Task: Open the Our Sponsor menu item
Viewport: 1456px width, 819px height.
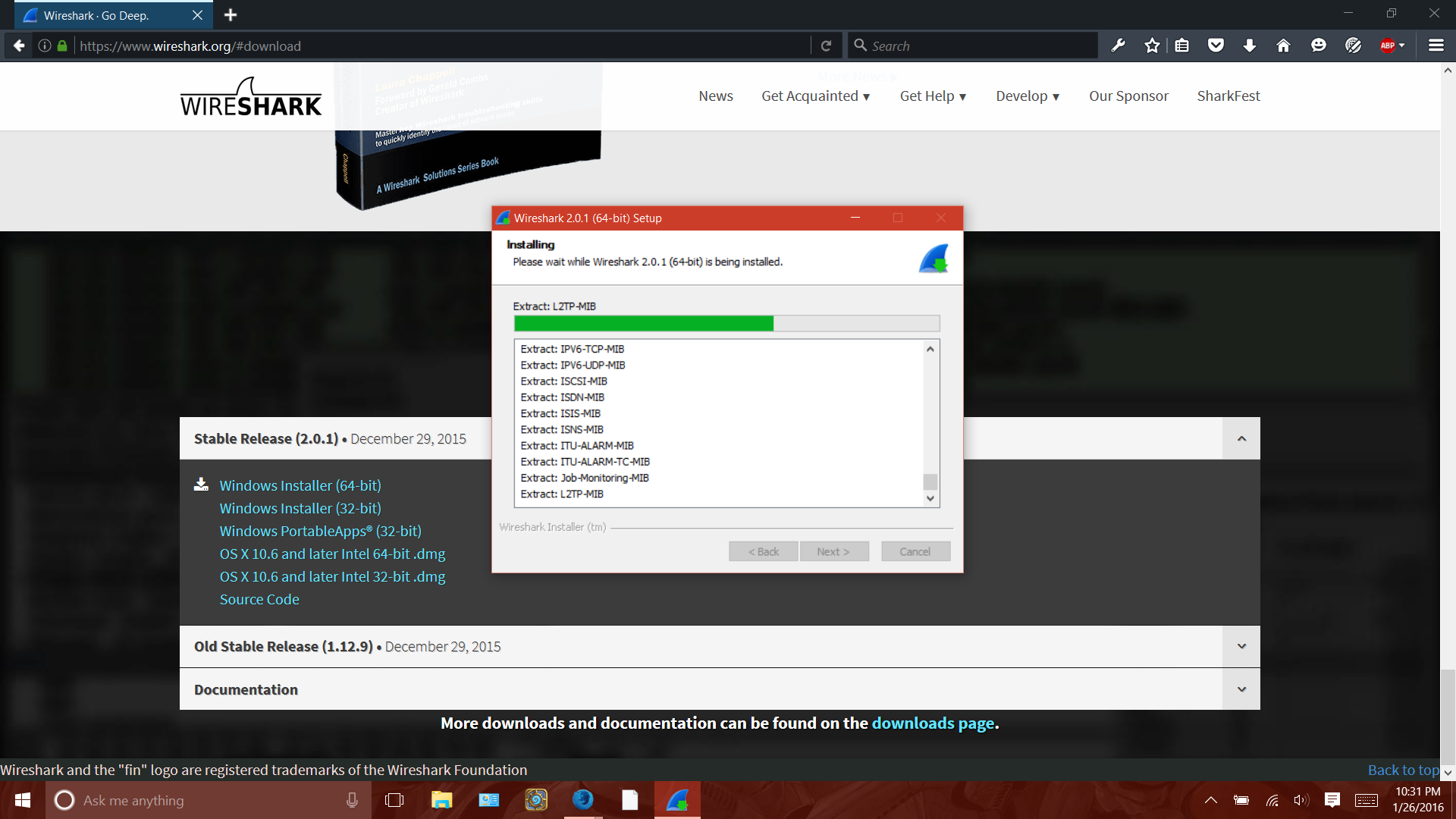Action: 1129,96
